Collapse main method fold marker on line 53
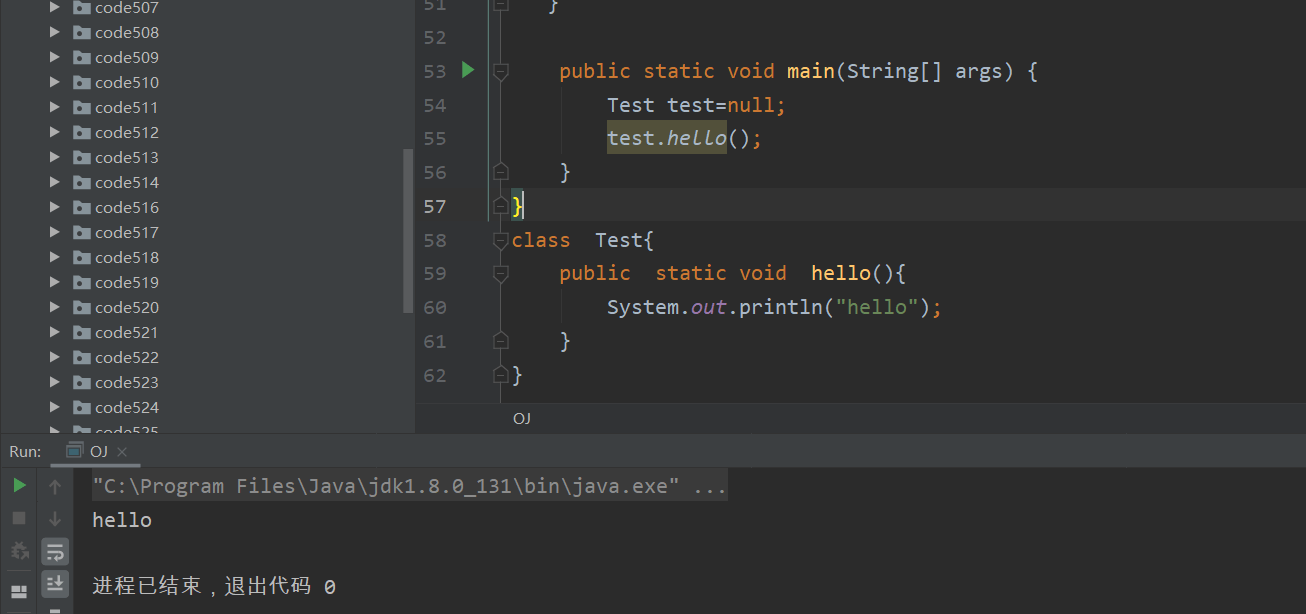This screenshot has width=1306, height=614. (x=501, y=71)
